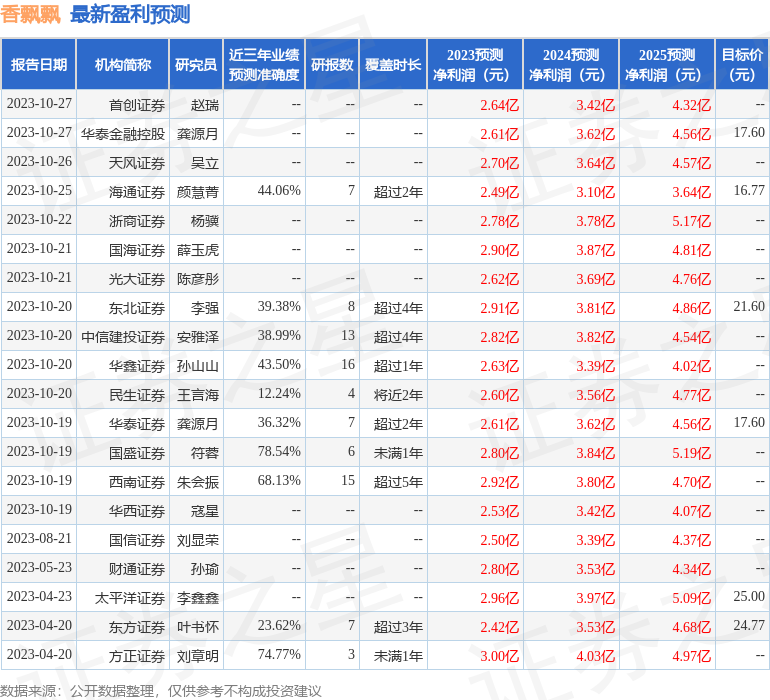Select the 华泰金融控股 institution cell
This screenshot has height=700, width=770.
click(x=123, y=134)
